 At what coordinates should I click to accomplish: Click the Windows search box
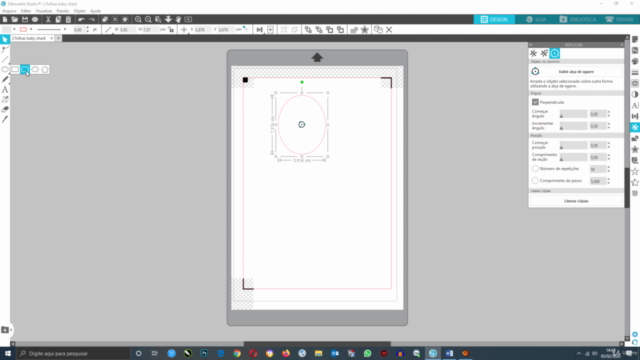(73, 353)
